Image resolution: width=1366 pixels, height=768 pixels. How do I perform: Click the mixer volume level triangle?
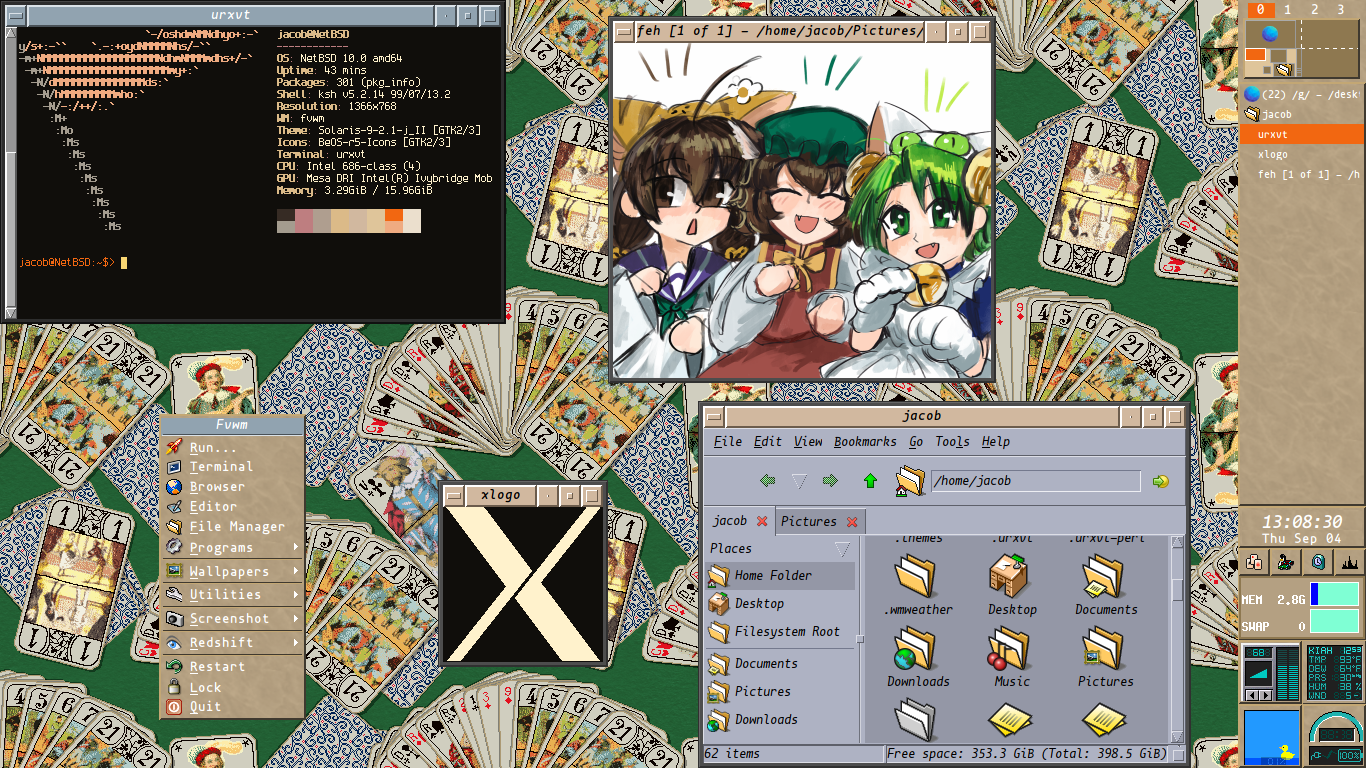pyautogui.click(x=1258, y=674)
